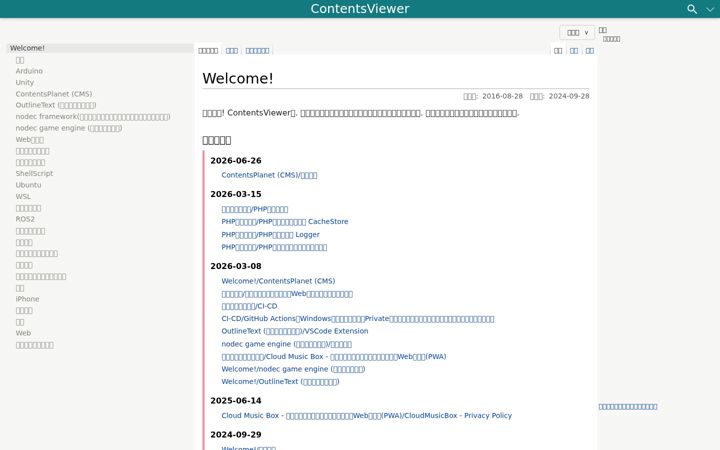Click the 2025-06-14 date heading
The height and width of the screenshot is (450, 720).
click(236, 401)
